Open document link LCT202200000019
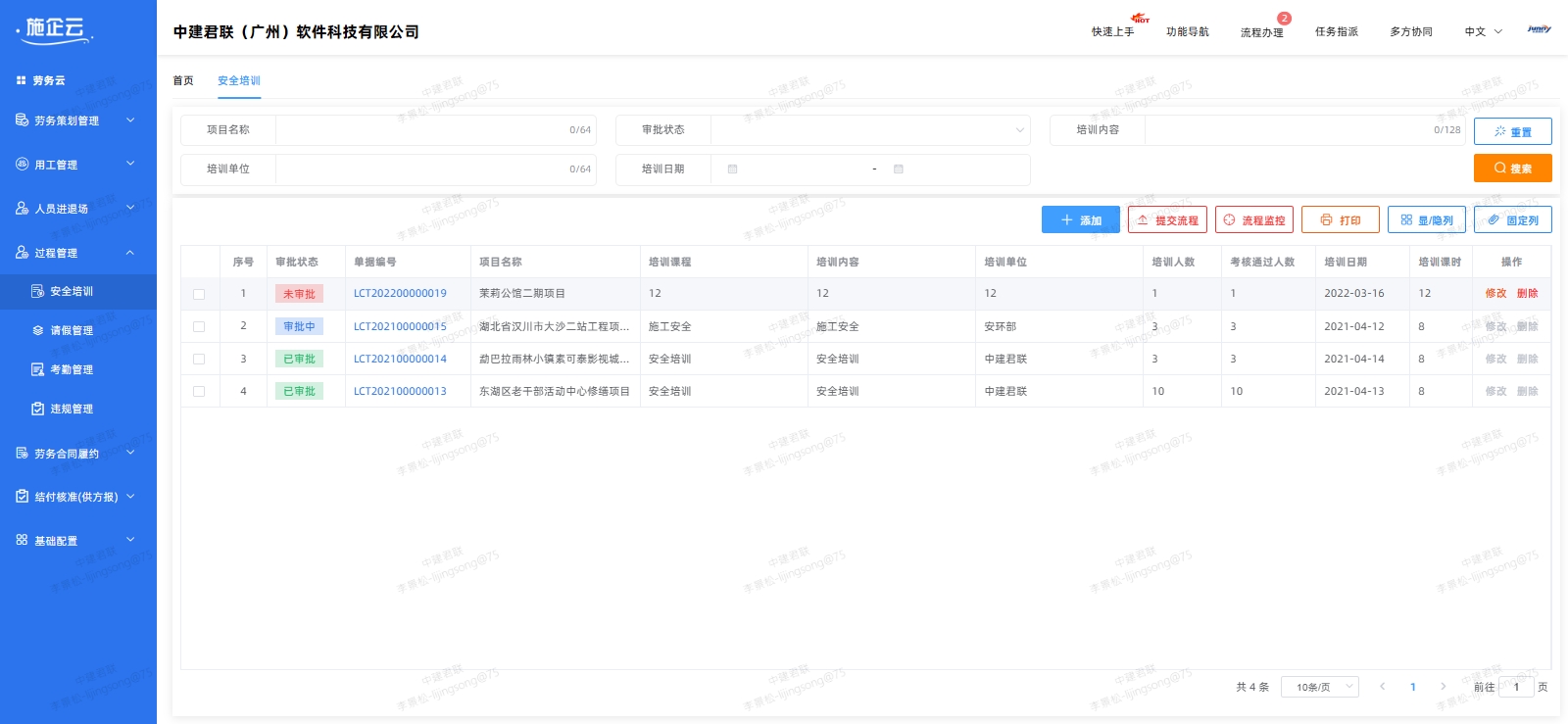Image resolution: width=1568 pixels, height=724 pixels. pos(400,293)
